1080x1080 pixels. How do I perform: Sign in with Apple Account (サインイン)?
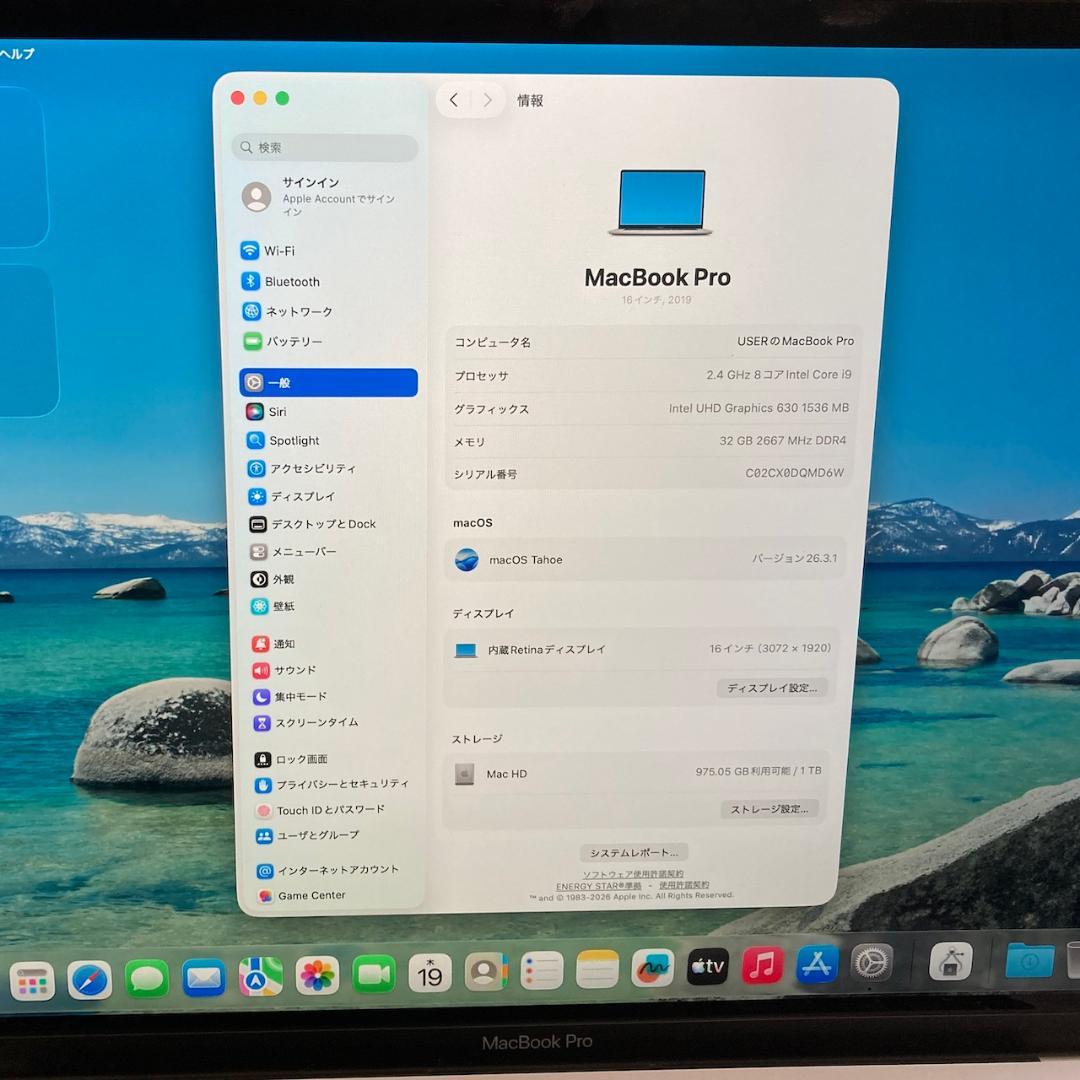pyautogui.click(x=320, y=196)
